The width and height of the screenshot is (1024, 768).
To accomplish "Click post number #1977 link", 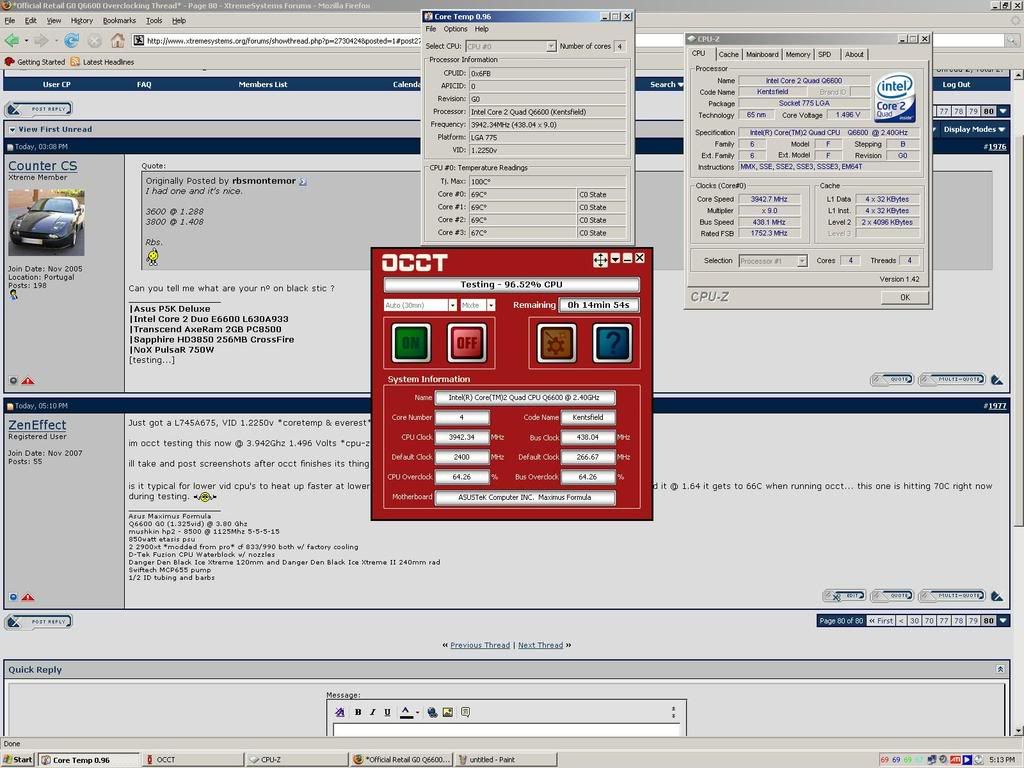I will [x=996, y=406].
